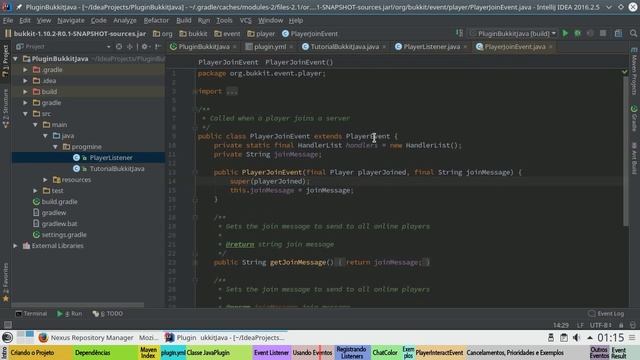Open the Gradle tool window on right edge
Screen dimensions: 640x360
634,119
